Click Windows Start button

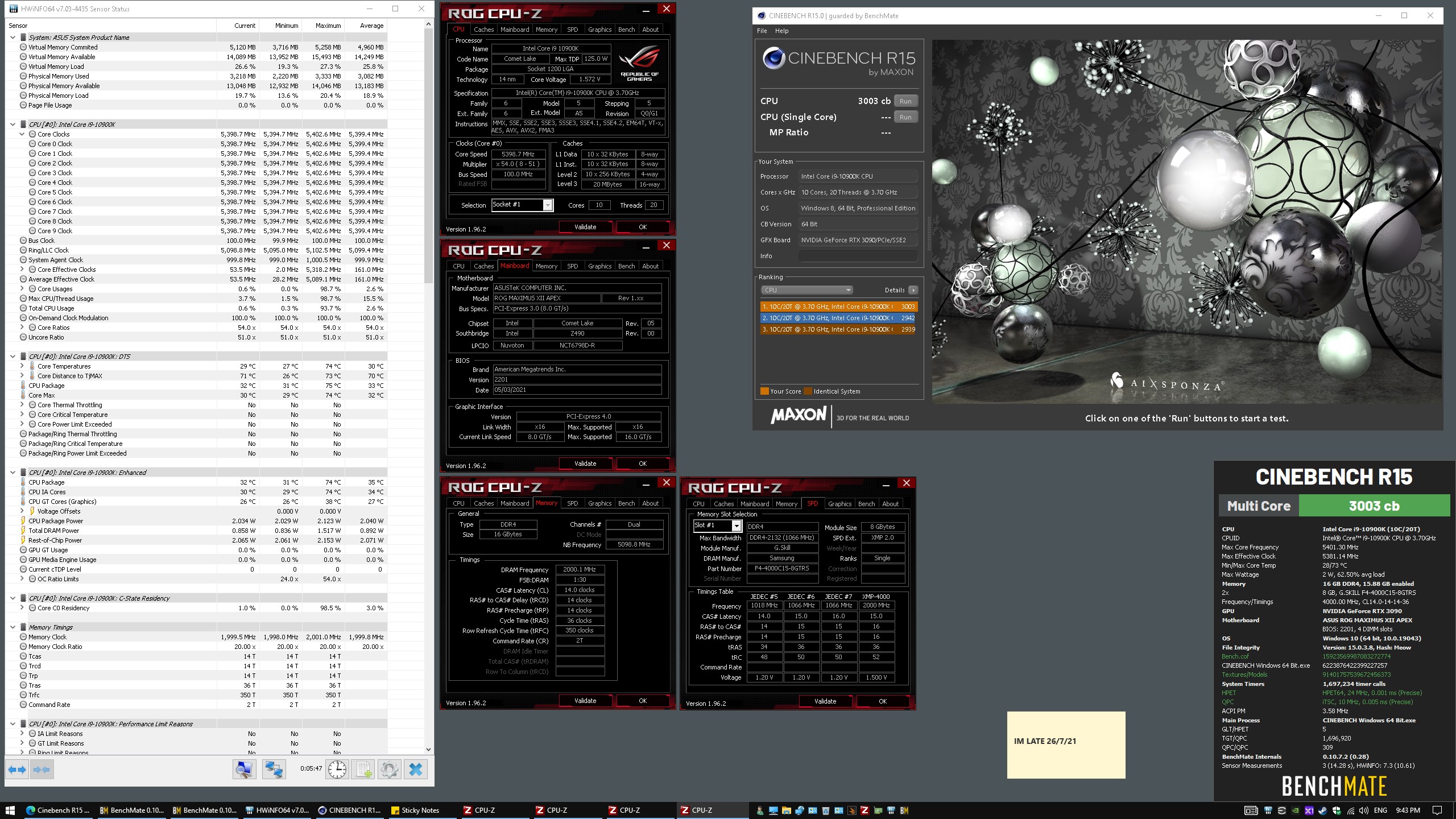coord(10,810)
